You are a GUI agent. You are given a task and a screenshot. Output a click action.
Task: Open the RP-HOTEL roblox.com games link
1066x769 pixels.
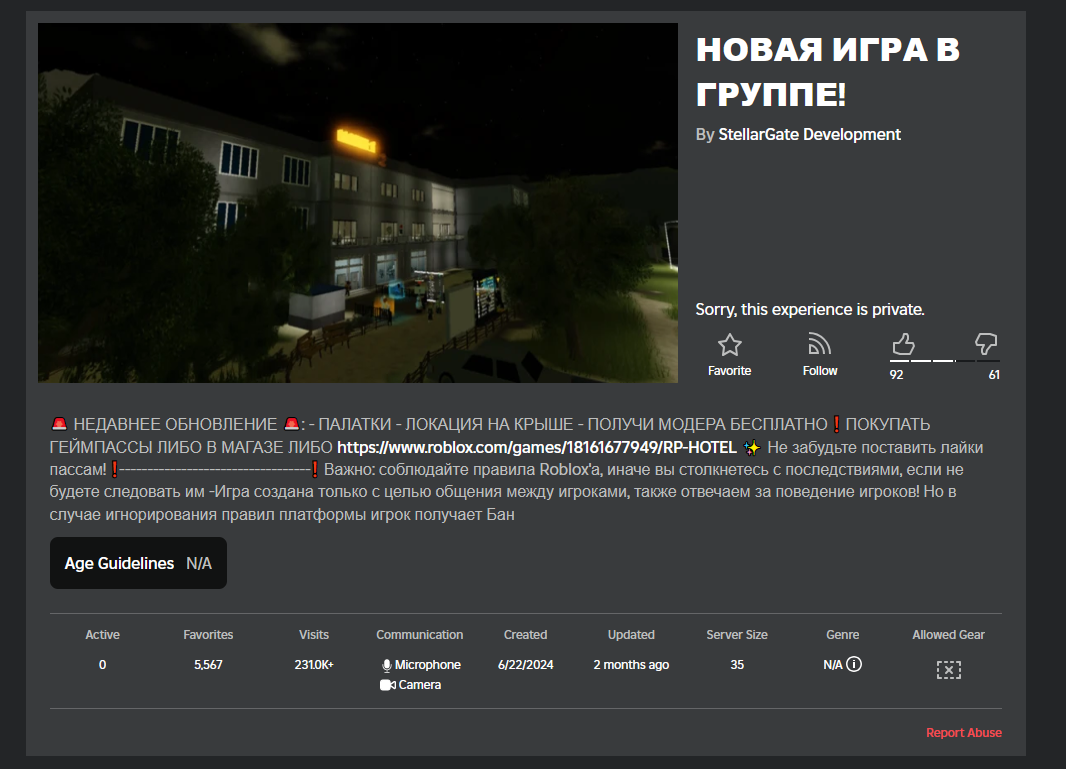(535, 447)
